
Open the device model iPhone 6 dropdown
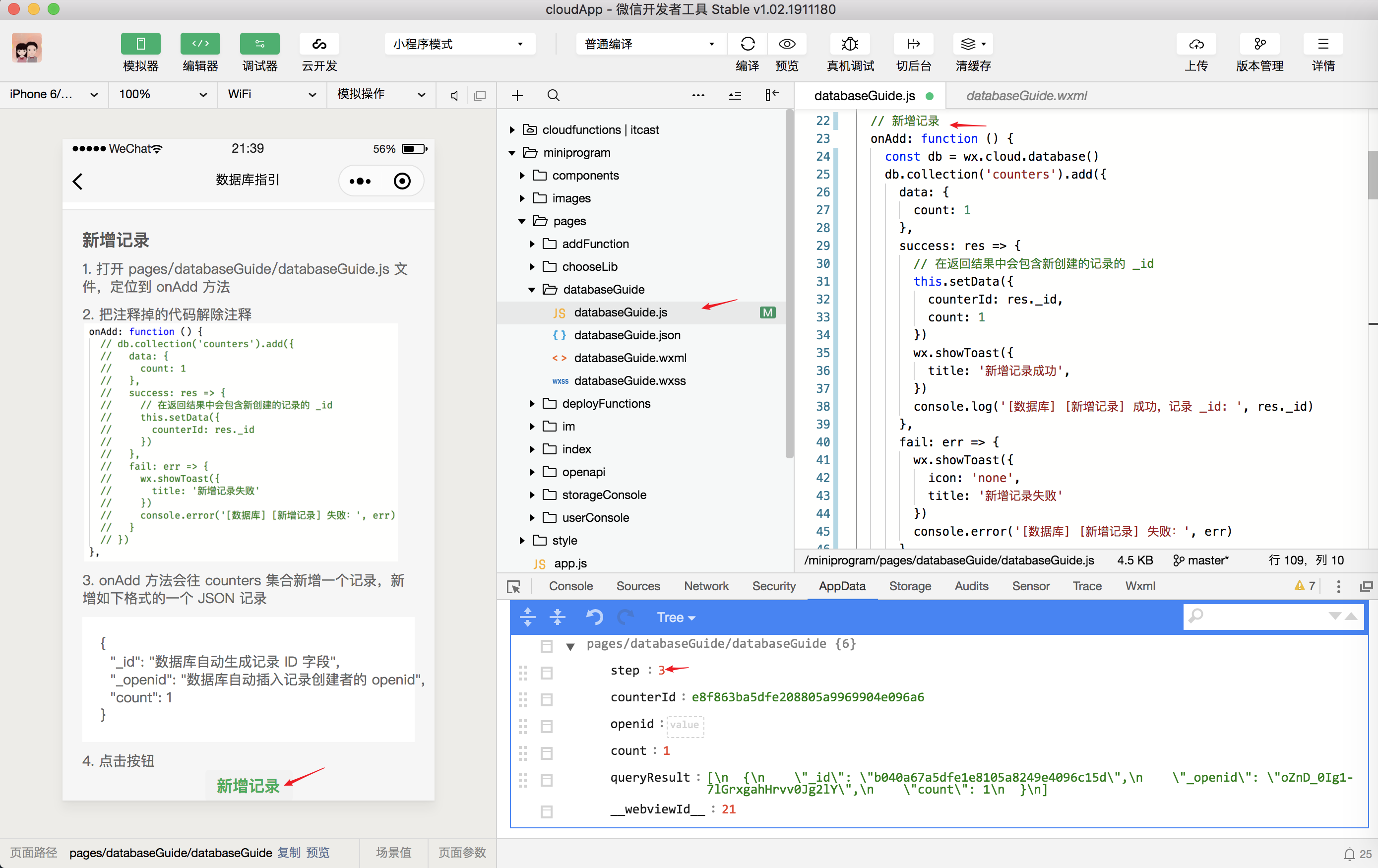click(54, 94)
